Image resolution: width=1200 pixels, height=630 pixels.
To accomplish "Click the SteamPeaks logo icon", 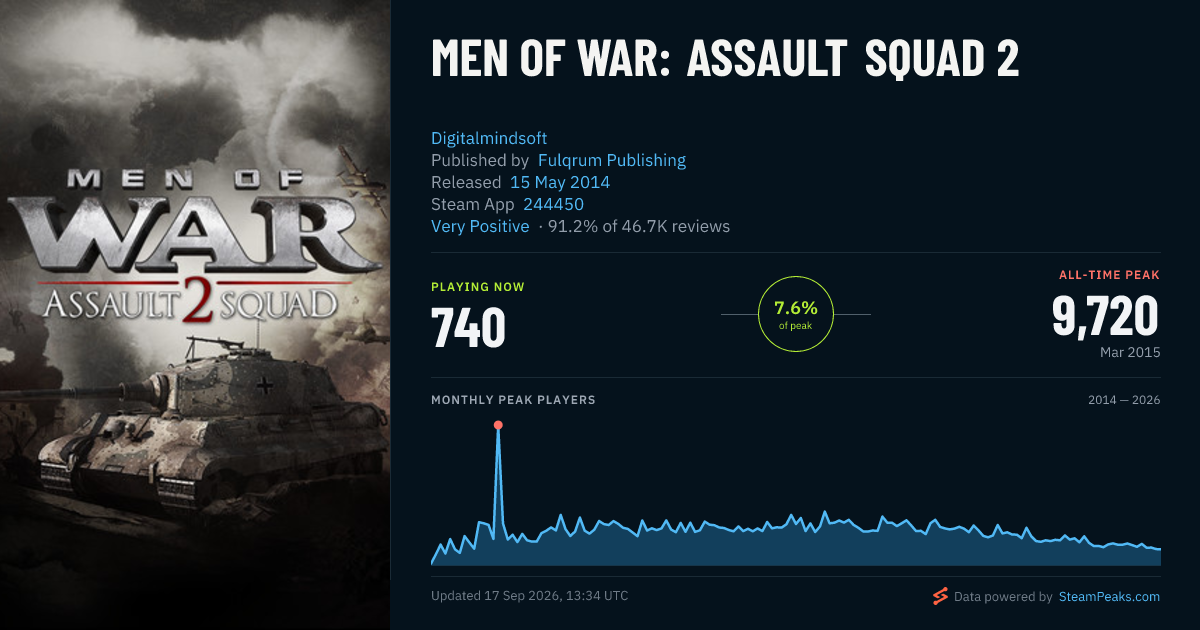I will 940,596.
